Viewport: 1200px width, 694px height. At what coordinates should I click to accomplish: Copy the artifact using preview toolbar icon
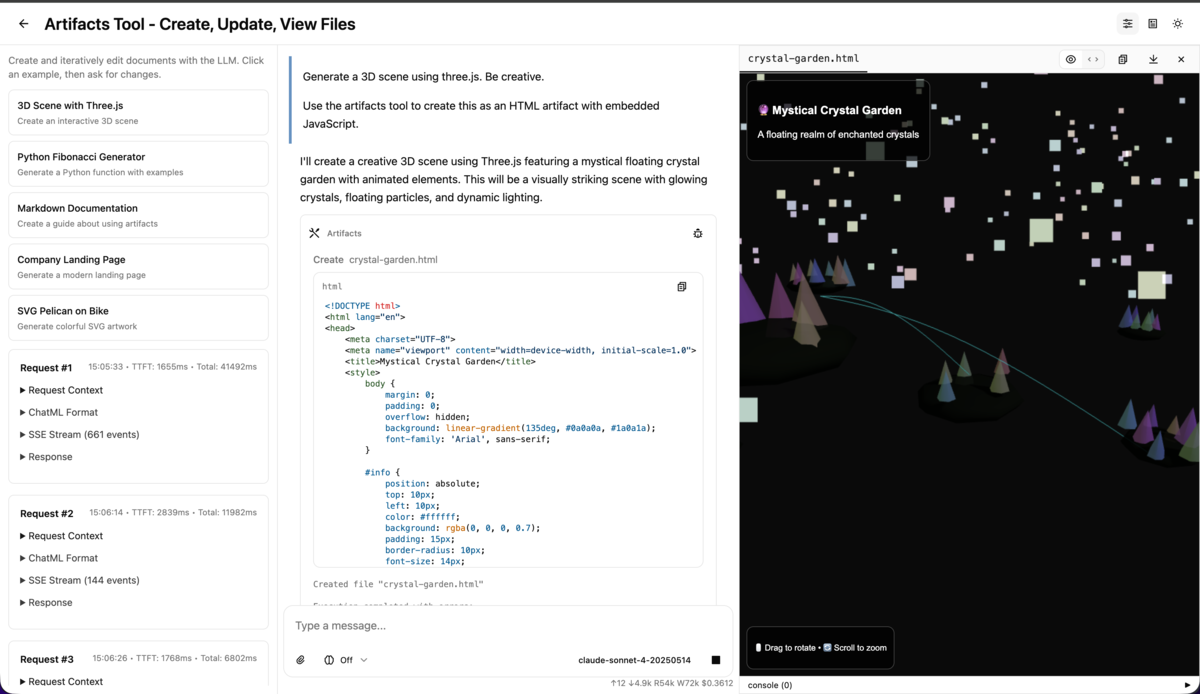pyautogui.click(x=1123, y=59)
